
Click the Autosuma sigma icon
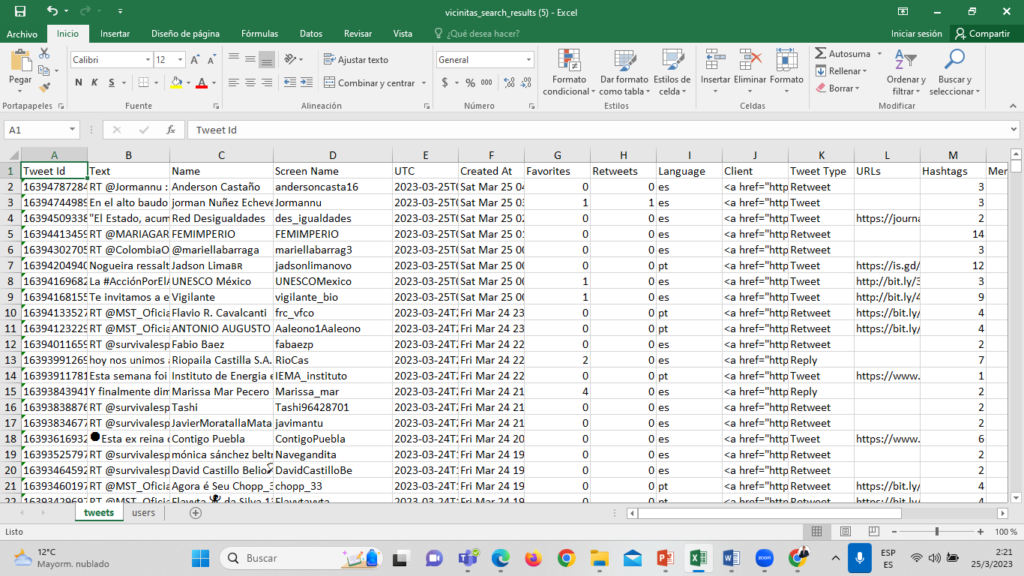(821, 54)
